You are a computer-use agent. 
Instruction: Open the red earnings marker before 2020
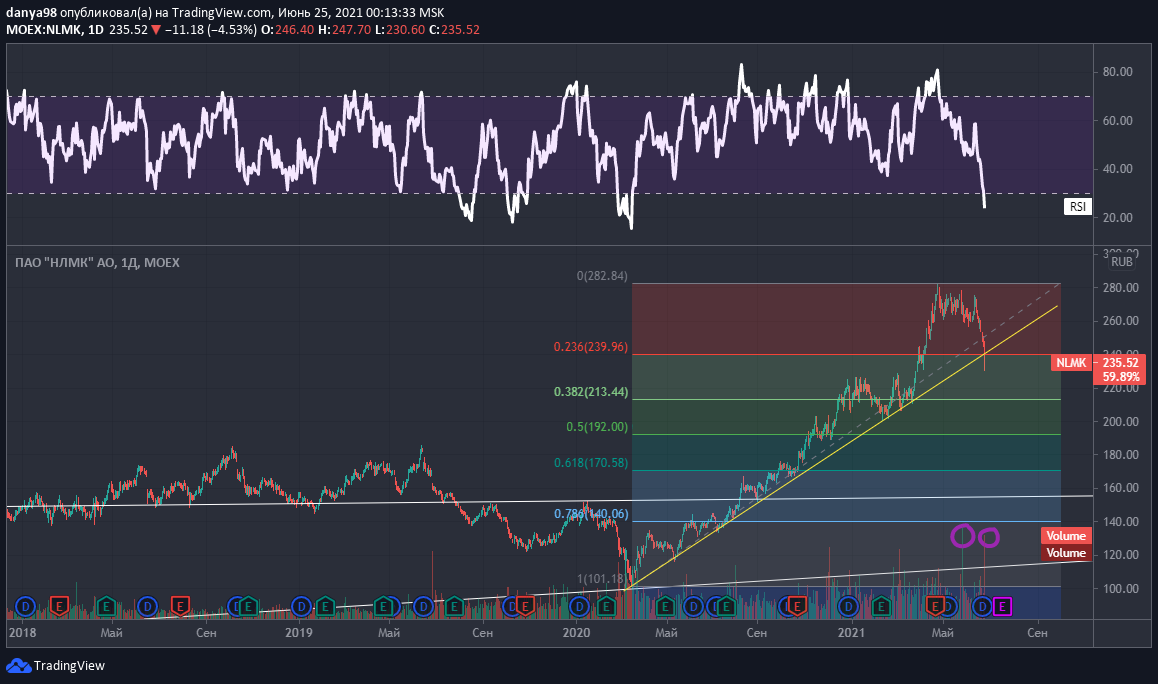[524, 606]
